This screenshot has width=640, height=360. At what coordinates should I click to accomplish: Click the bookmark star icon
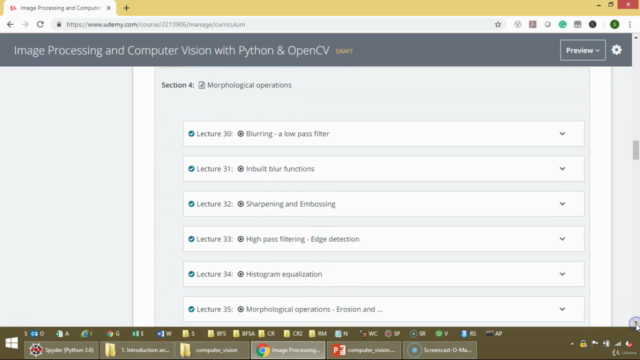pos(498,24)
